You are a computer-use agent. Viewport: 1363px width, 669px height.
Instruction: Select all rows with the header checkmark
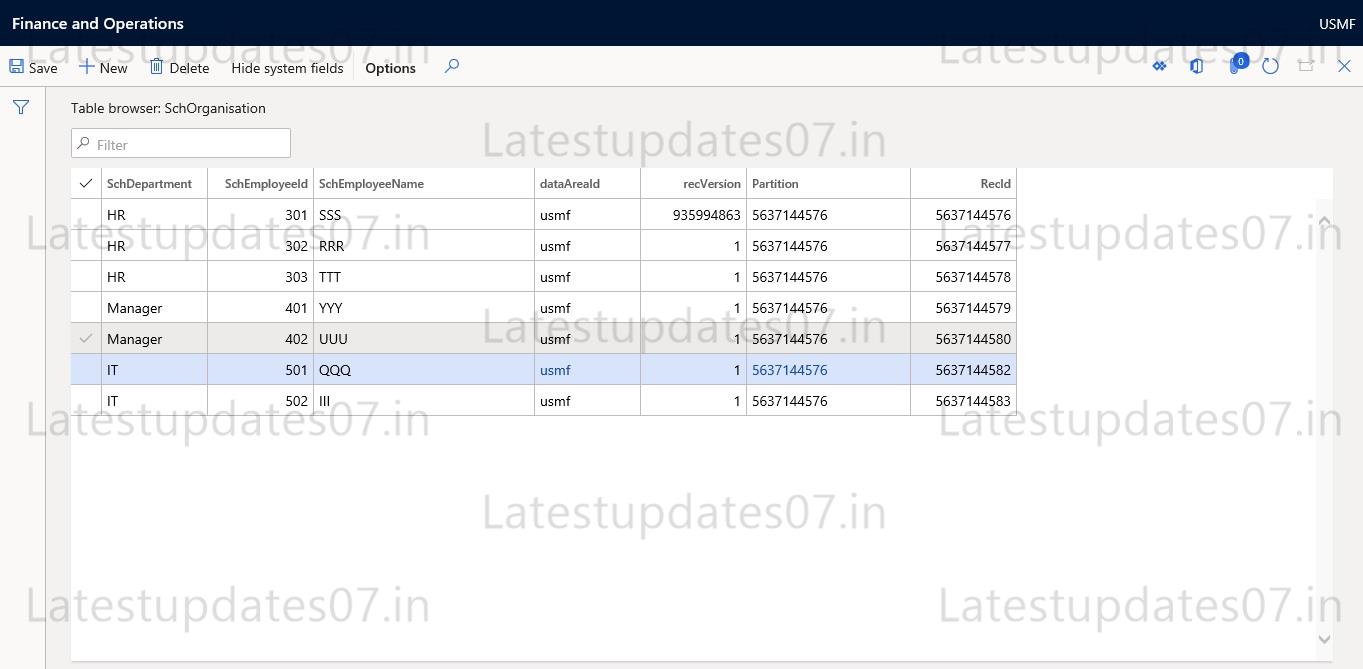85,183
